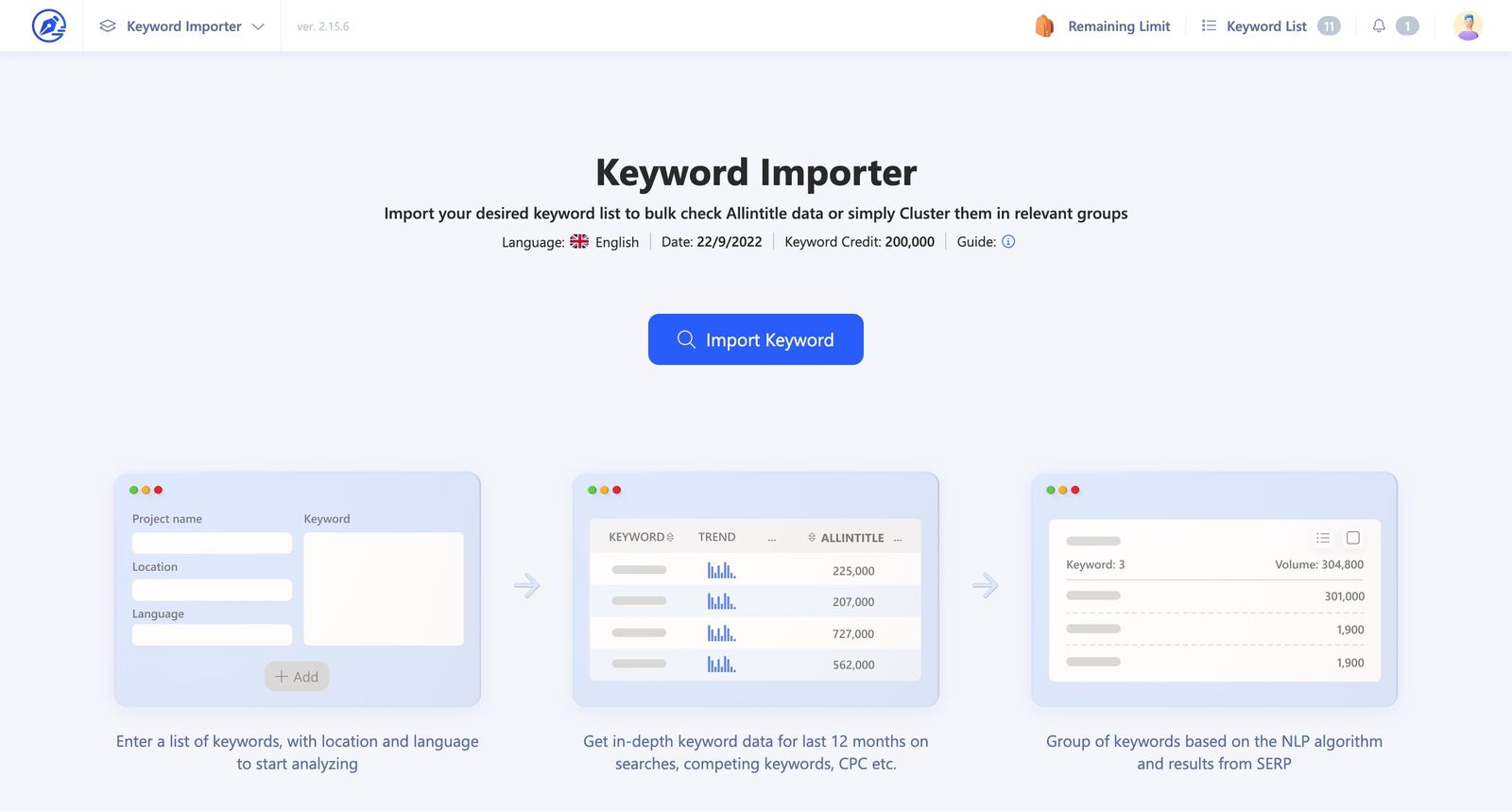Screen dimensions: 1512x812
Task: Click the Project name input field
Action: tap(212, 543)
